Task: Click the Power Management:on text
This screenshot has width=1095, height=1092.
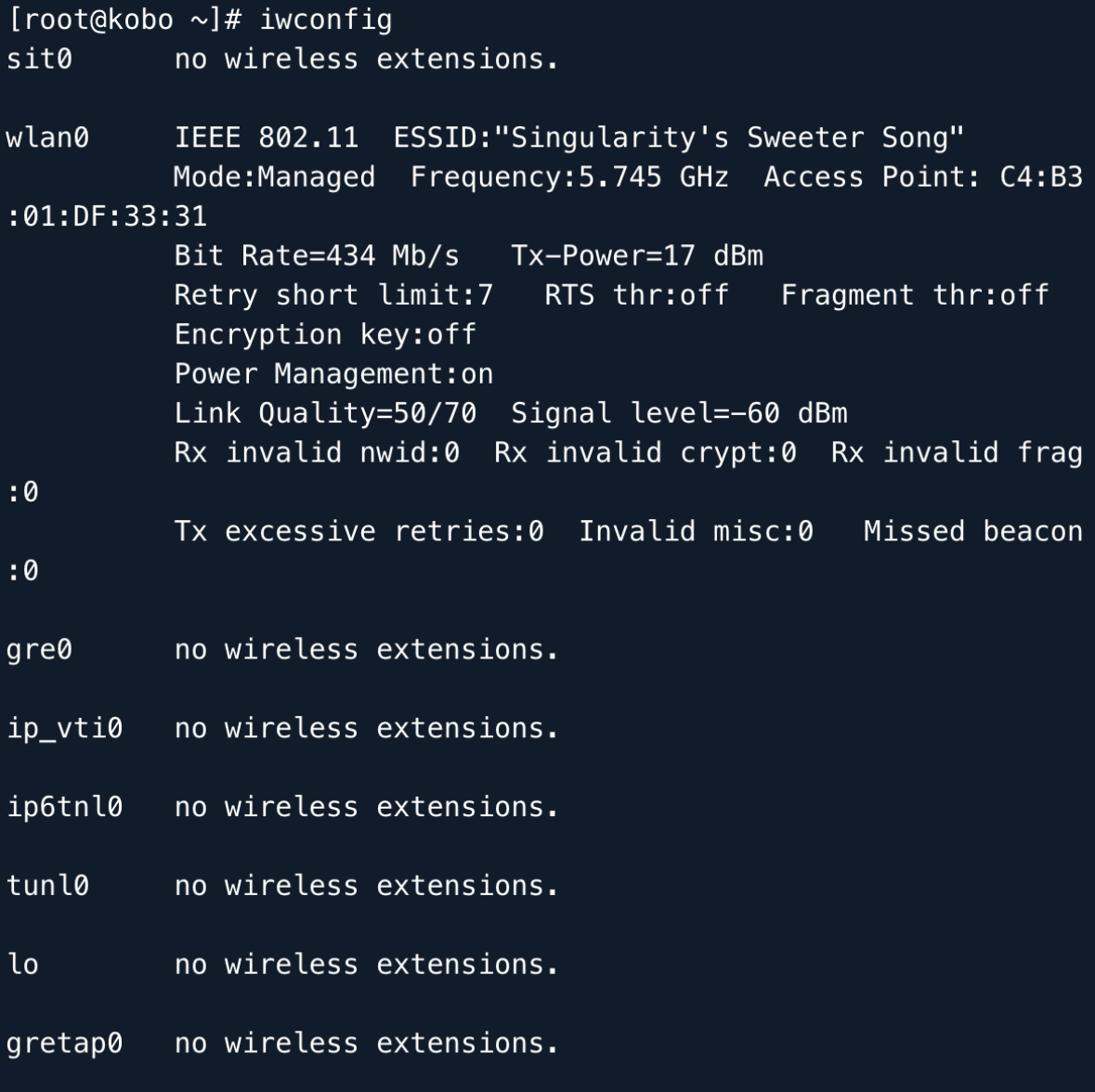Action: 333,374
